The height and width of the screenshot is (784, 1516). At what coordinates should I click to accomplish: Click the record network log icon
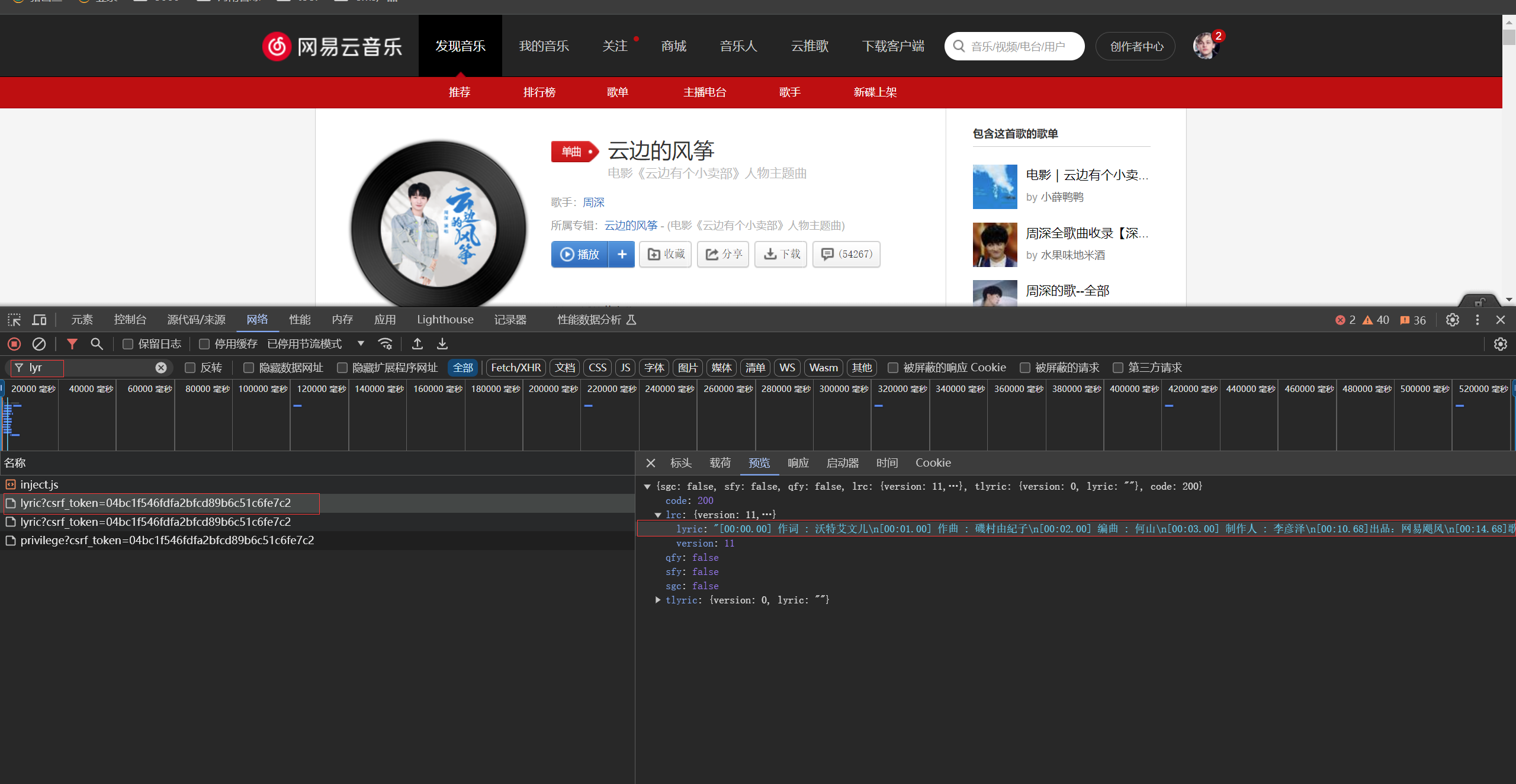pyautogui.click(x=14, y=344)
